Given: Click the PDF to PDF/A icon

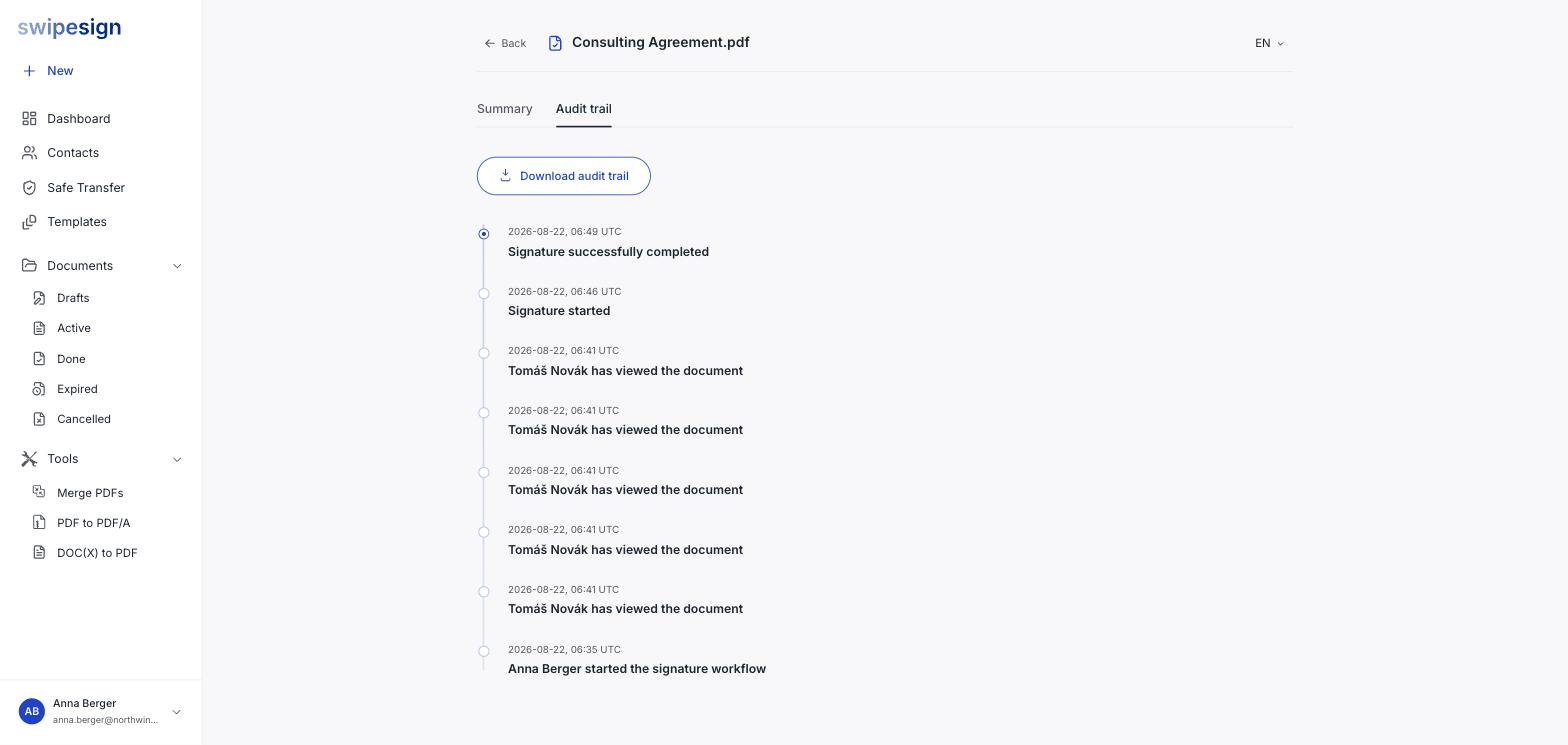Looking at the screenshot, I should 39,523.
